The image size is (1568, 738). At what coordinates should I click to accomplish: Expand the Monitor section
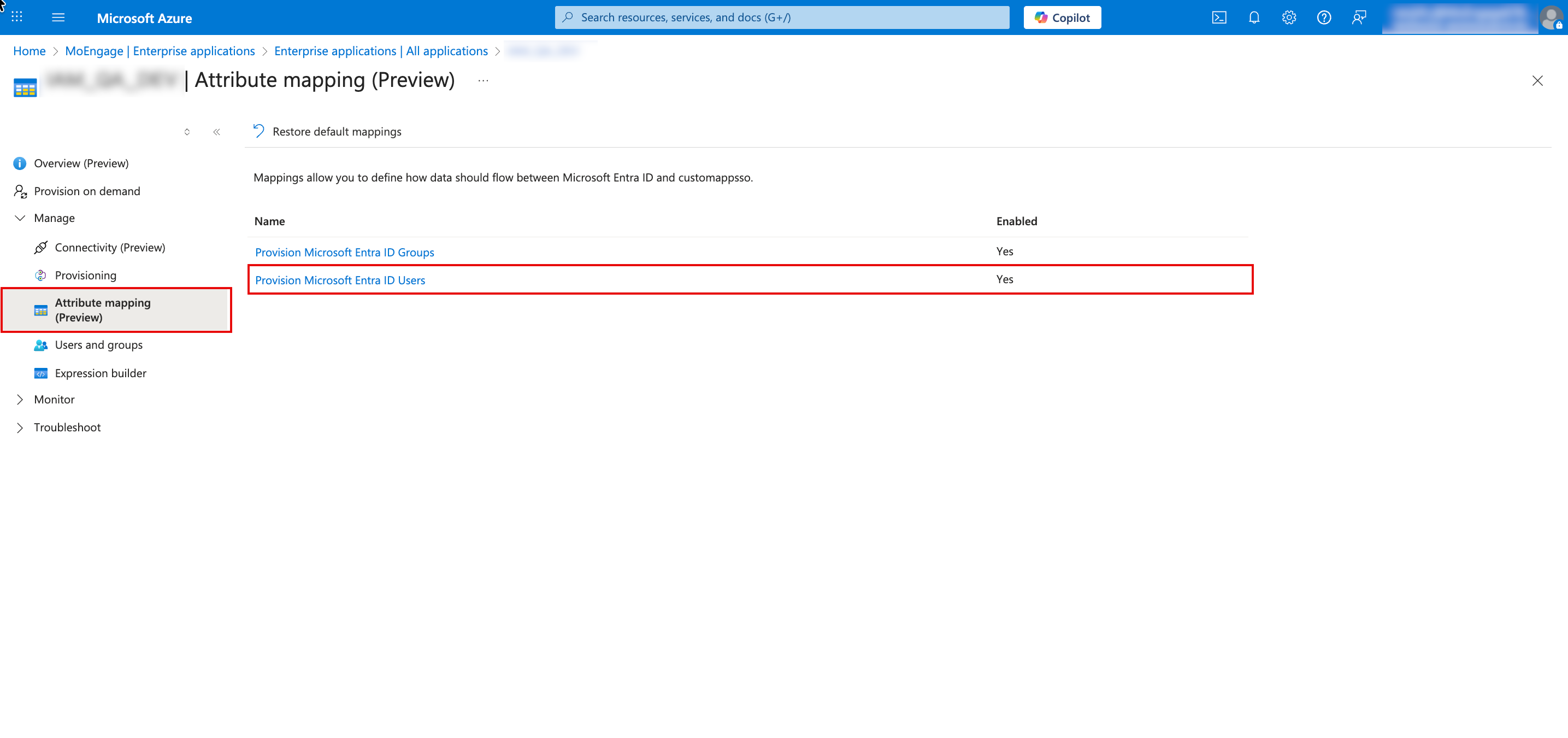(x=20, y=400)
